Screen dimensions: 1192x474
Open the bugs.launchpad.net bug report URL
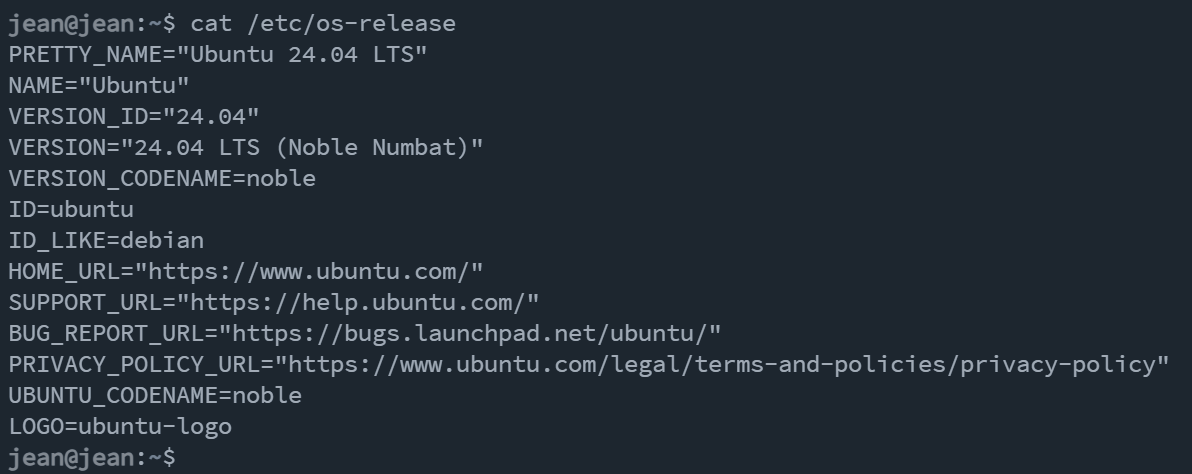(470, 333)
